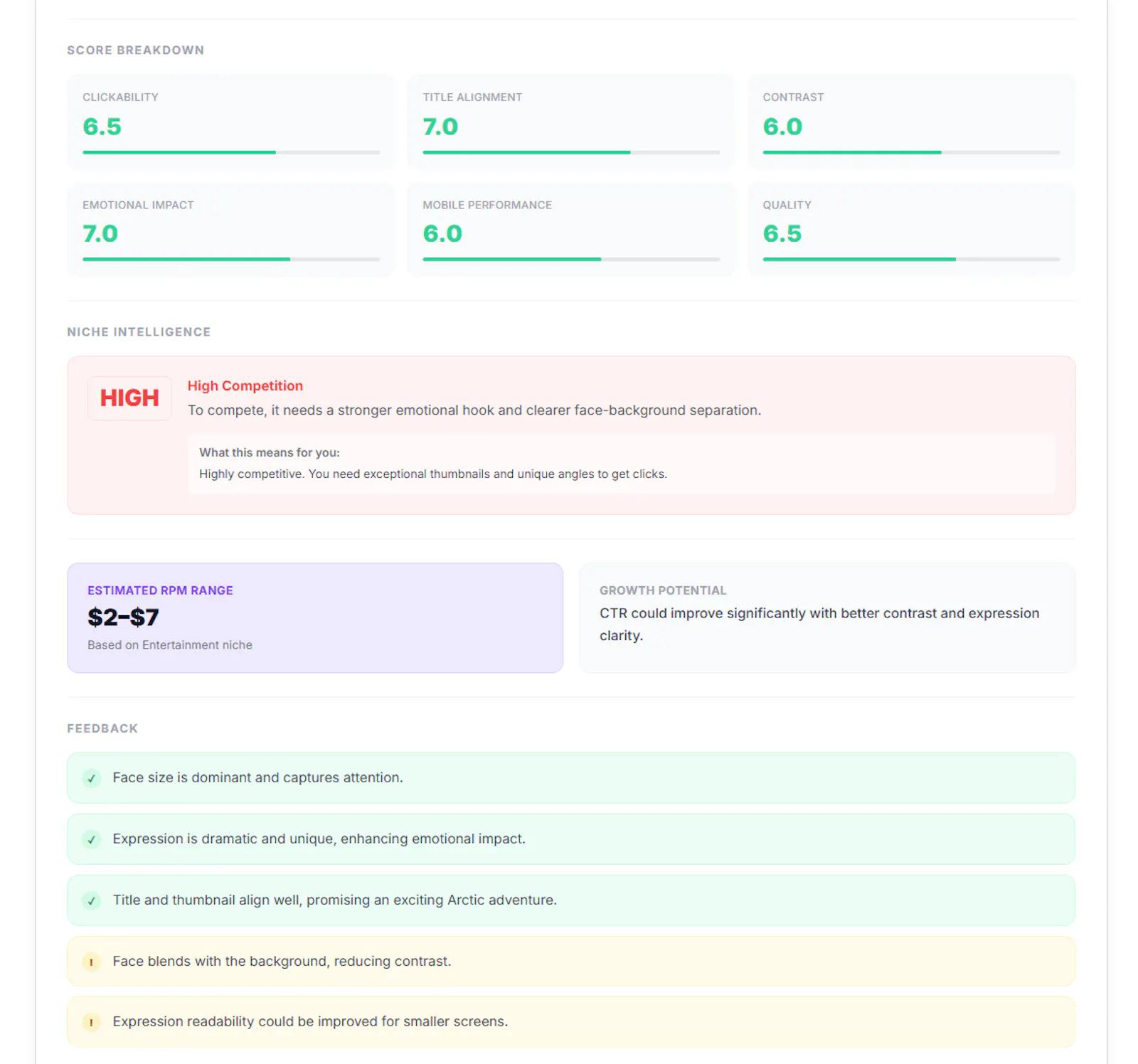Click the 'GROWTH POTENTIAL' label

click(x=663, y=590)
